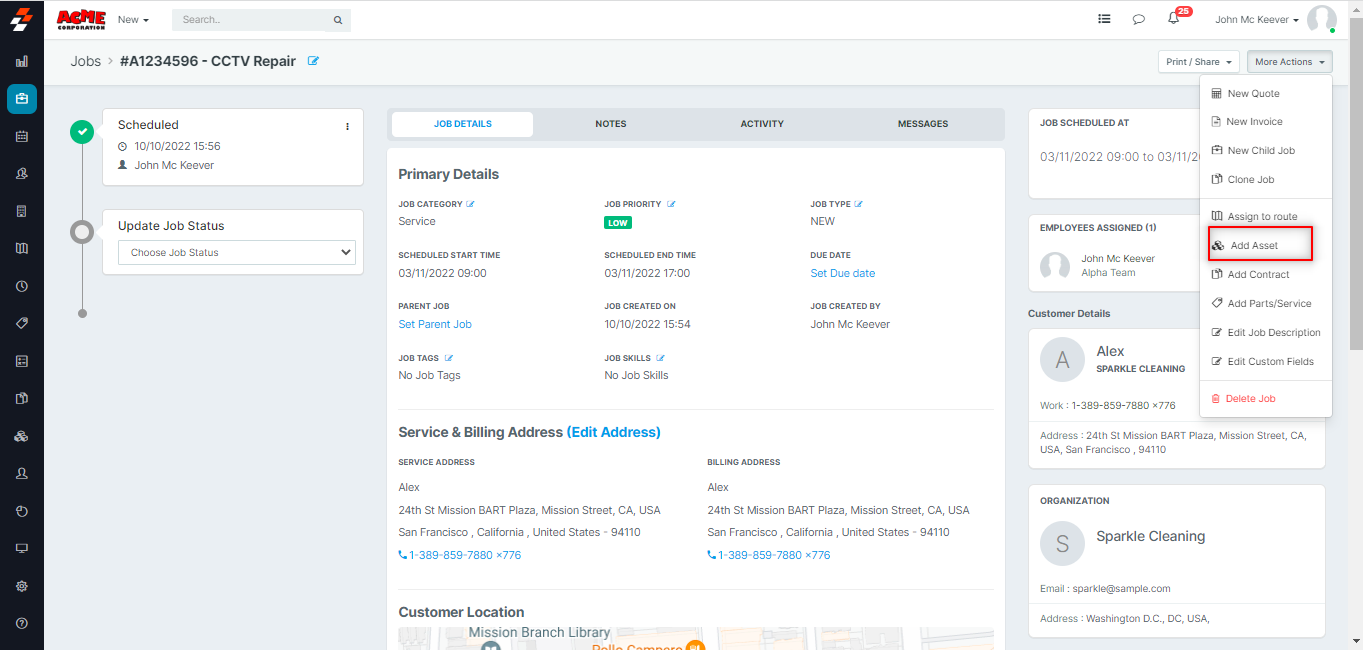
Task: Switch to the Notes tab
Action: coord(610,124)
